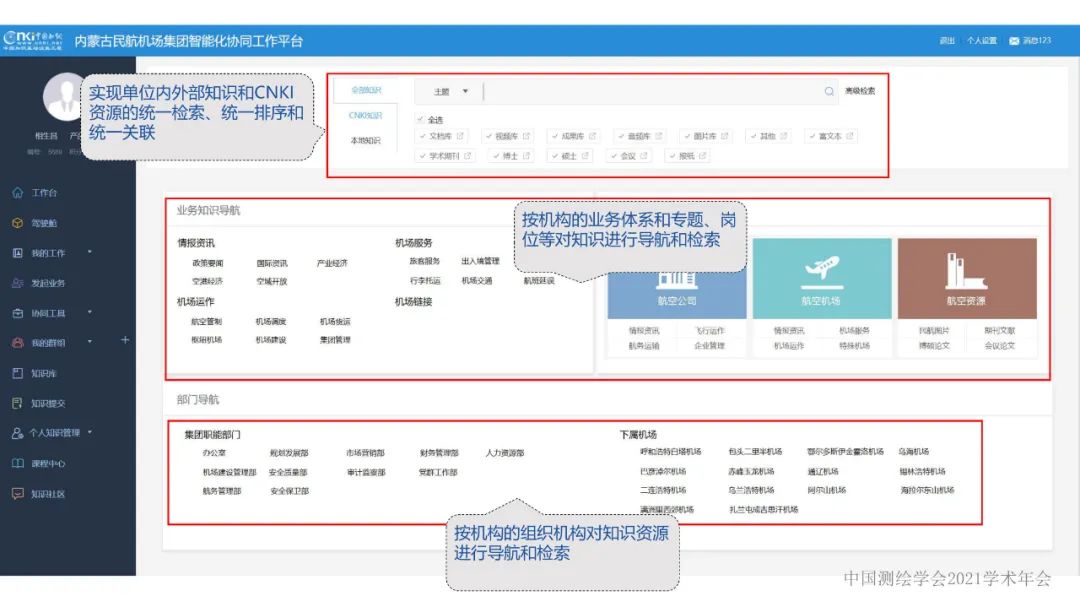Click the 知识社区 chat icon
Viewport: 1080px width, 607px height.
point(17,493)
